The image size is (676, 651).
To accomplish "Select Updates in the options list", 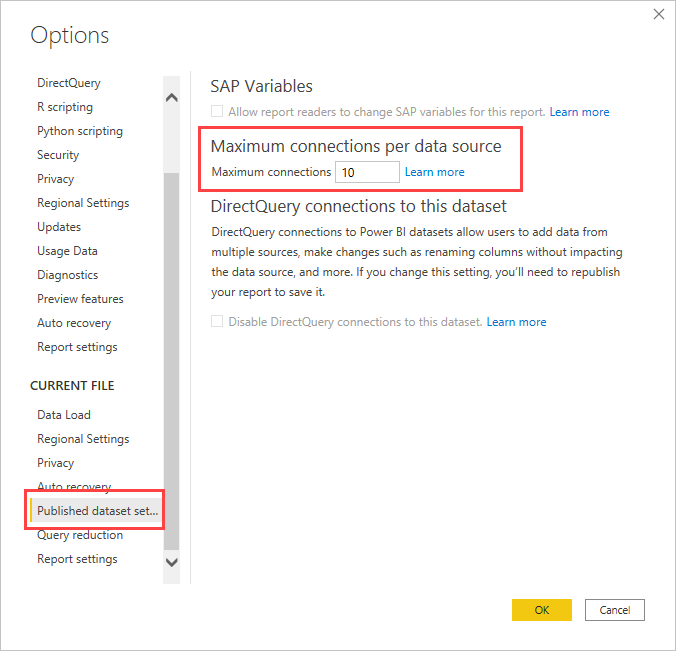I will [59, 227].
